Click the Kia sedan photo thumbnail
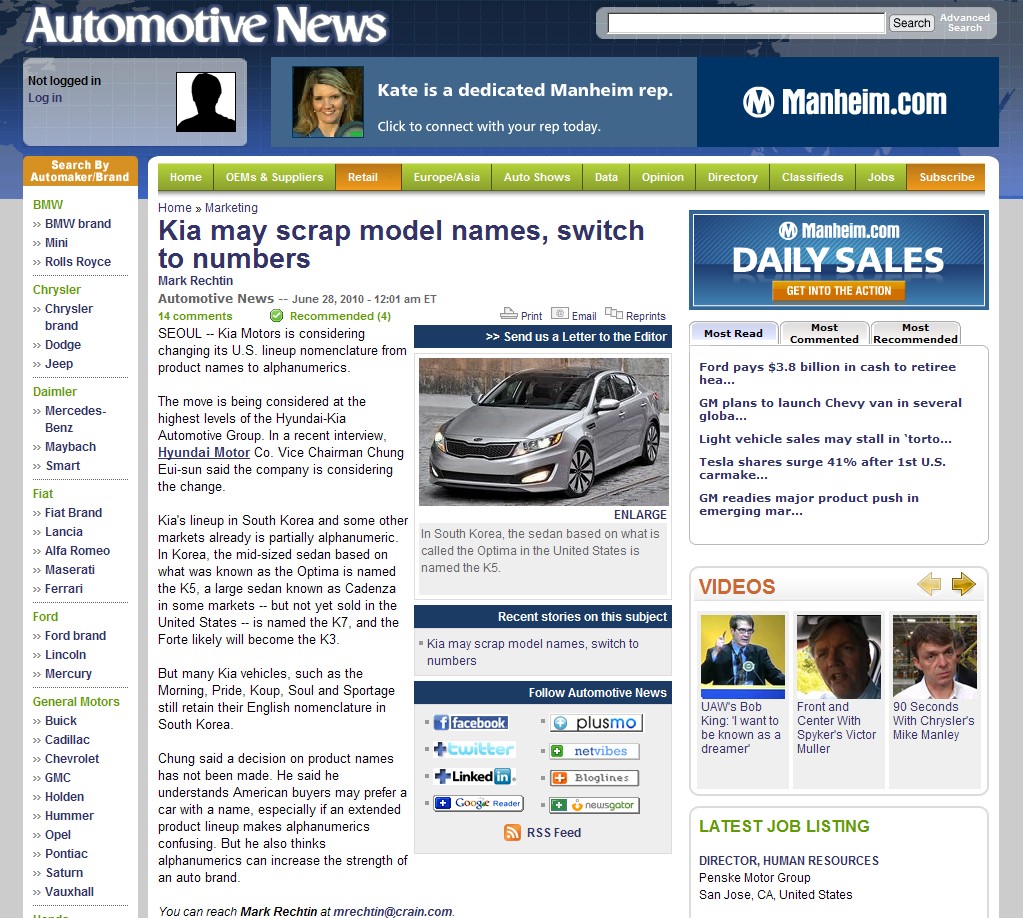1023x918 pixels. (543, 432)
